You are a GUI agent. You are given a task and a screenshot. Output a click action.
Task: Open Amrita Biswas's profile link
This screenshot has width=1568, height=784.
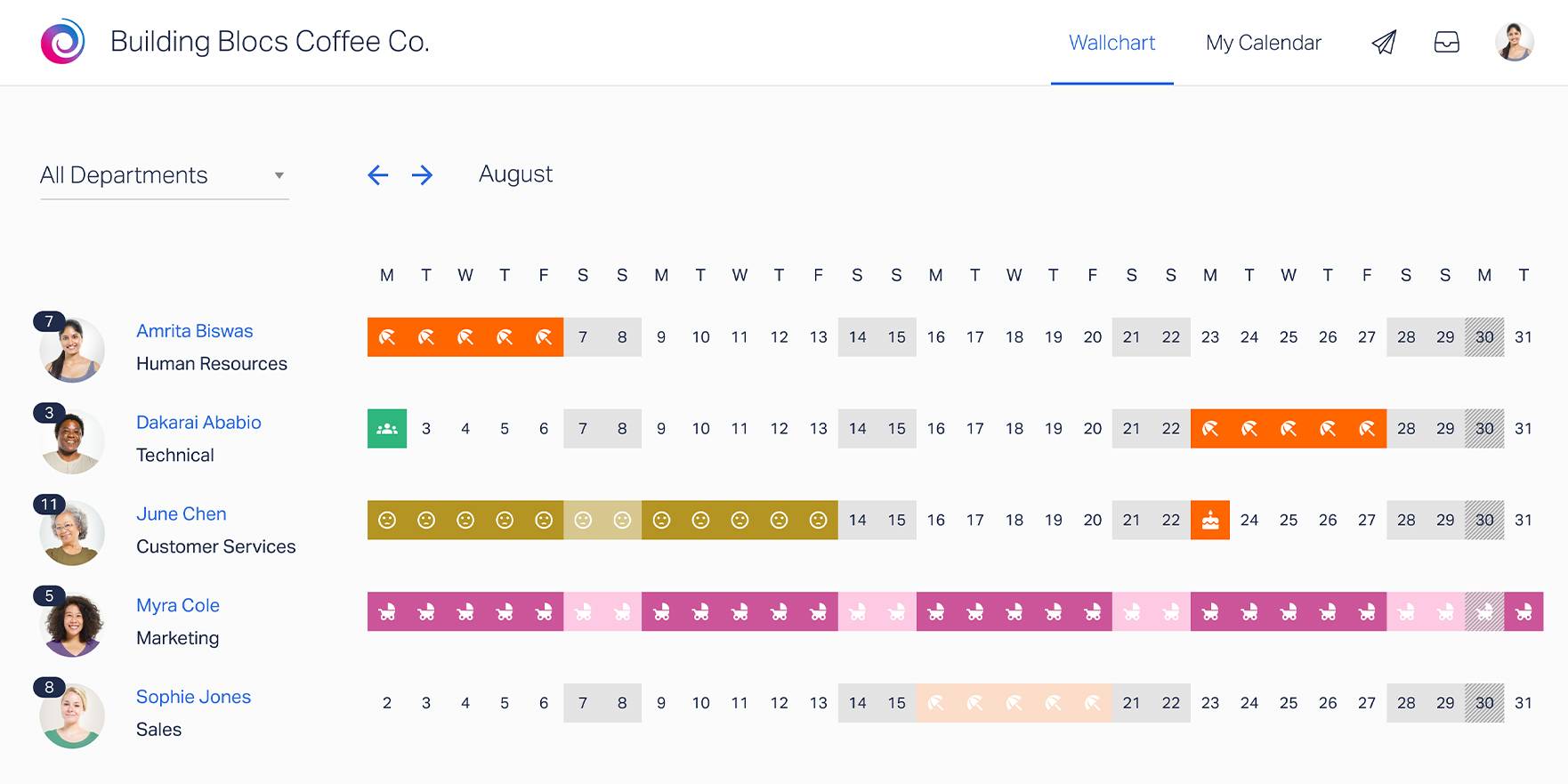(194, 330)
